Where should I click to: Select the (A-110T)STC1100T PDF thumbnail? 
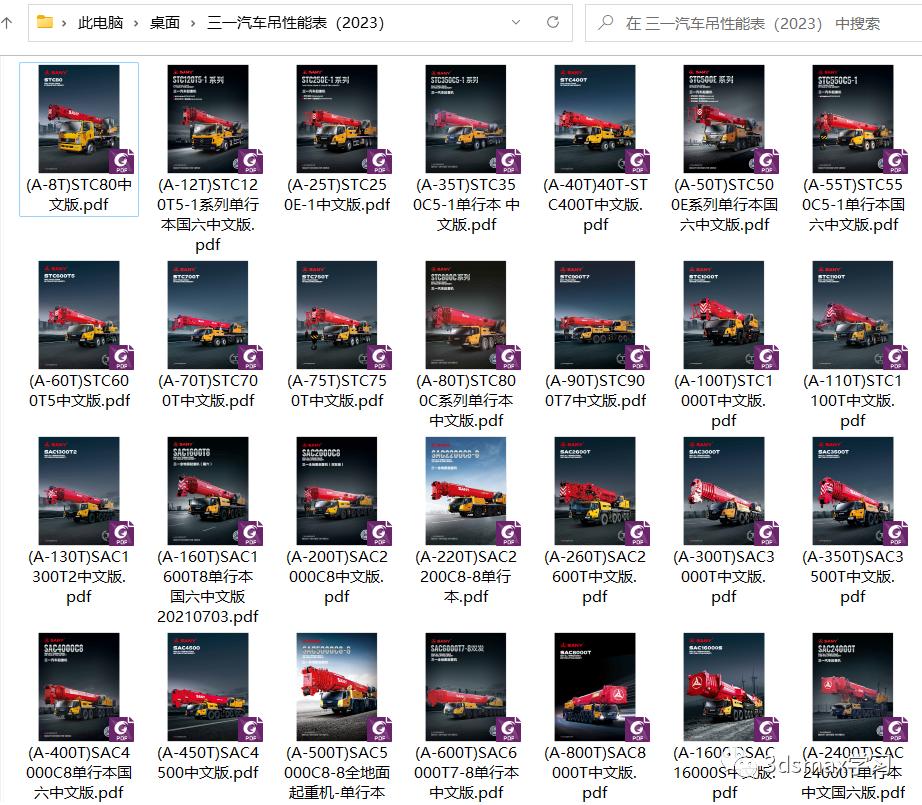click(x=853, y=315)
